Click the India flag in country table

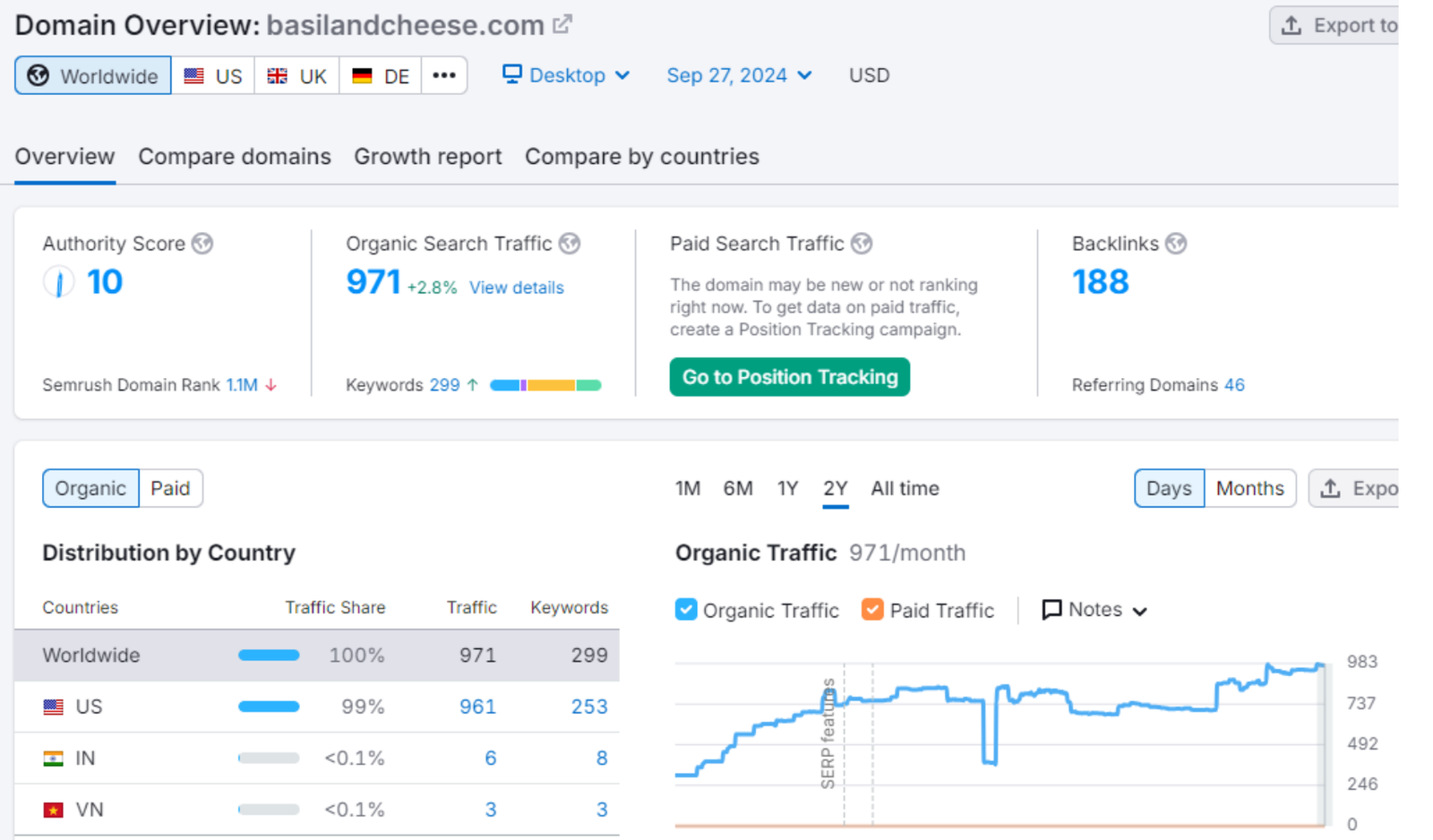pyautogui.click(x=54, y=759)
